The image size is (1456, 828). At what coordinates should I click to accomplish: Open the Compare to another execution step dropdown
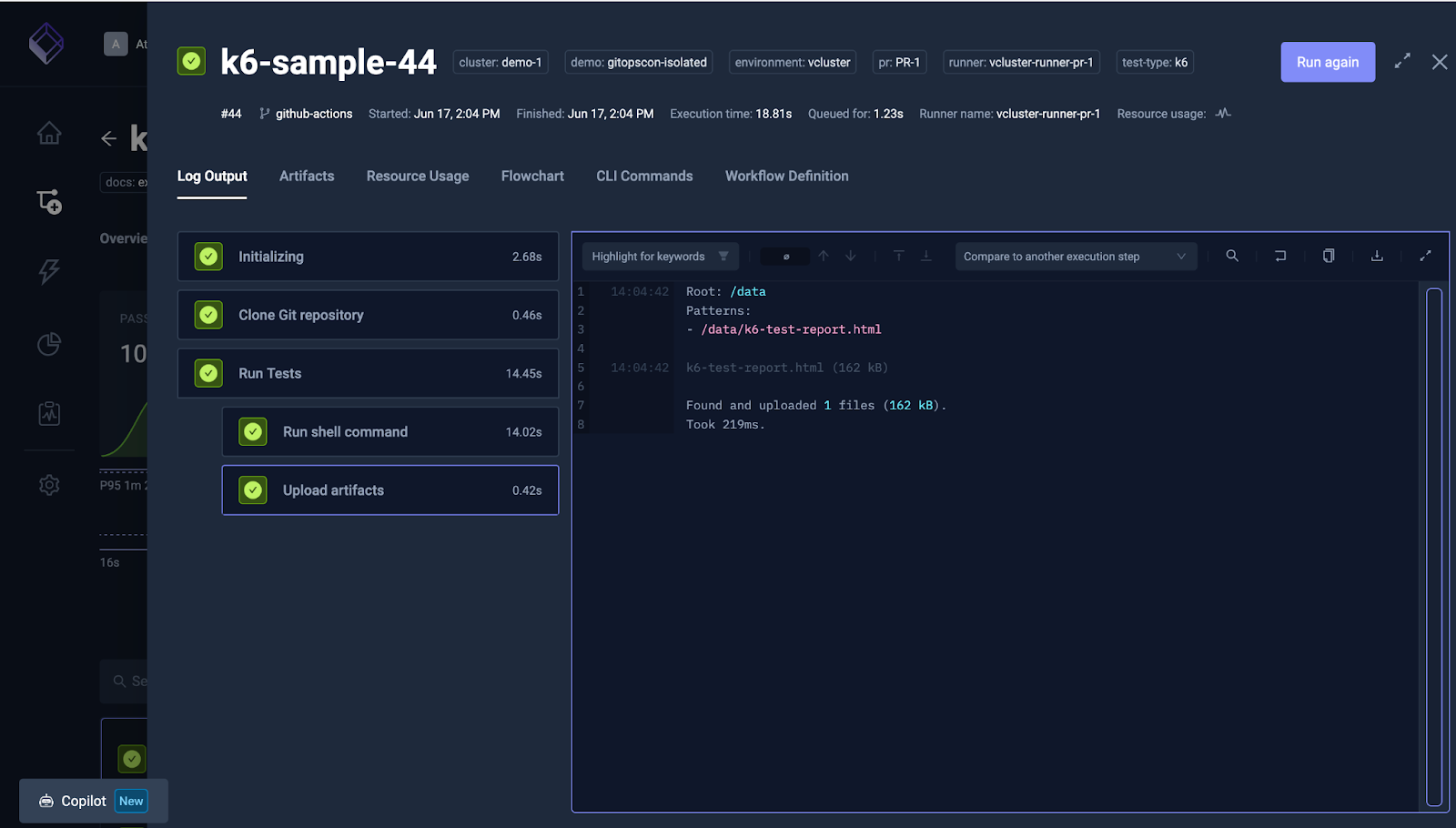point(1076,257)
